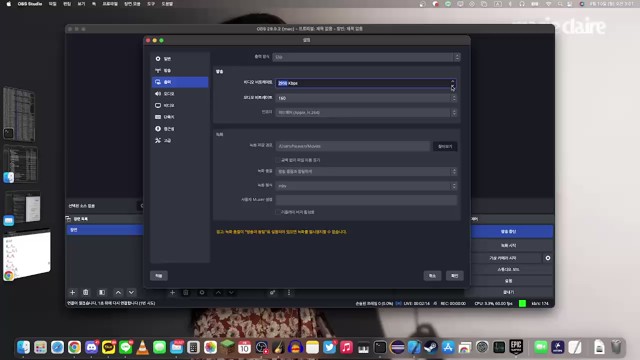
Task: Open virtual camera gear settings icon
Action: [548, 258]
